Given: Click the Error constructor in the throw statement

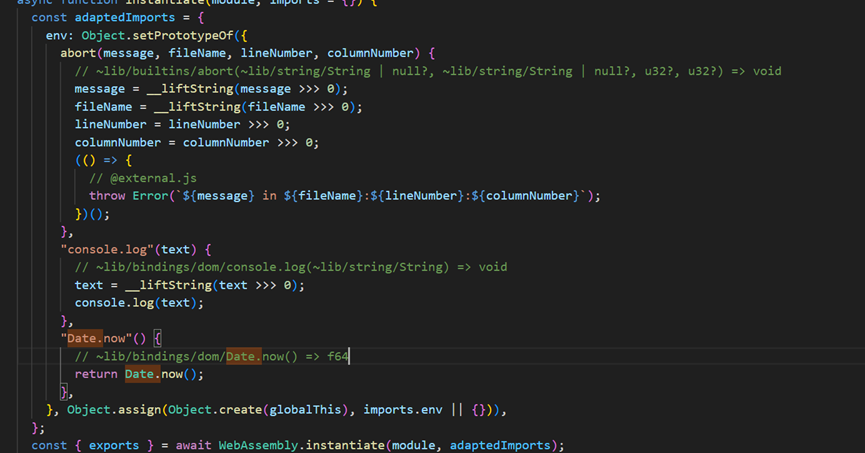Looking at the screenshot, I should coord(151,196).
